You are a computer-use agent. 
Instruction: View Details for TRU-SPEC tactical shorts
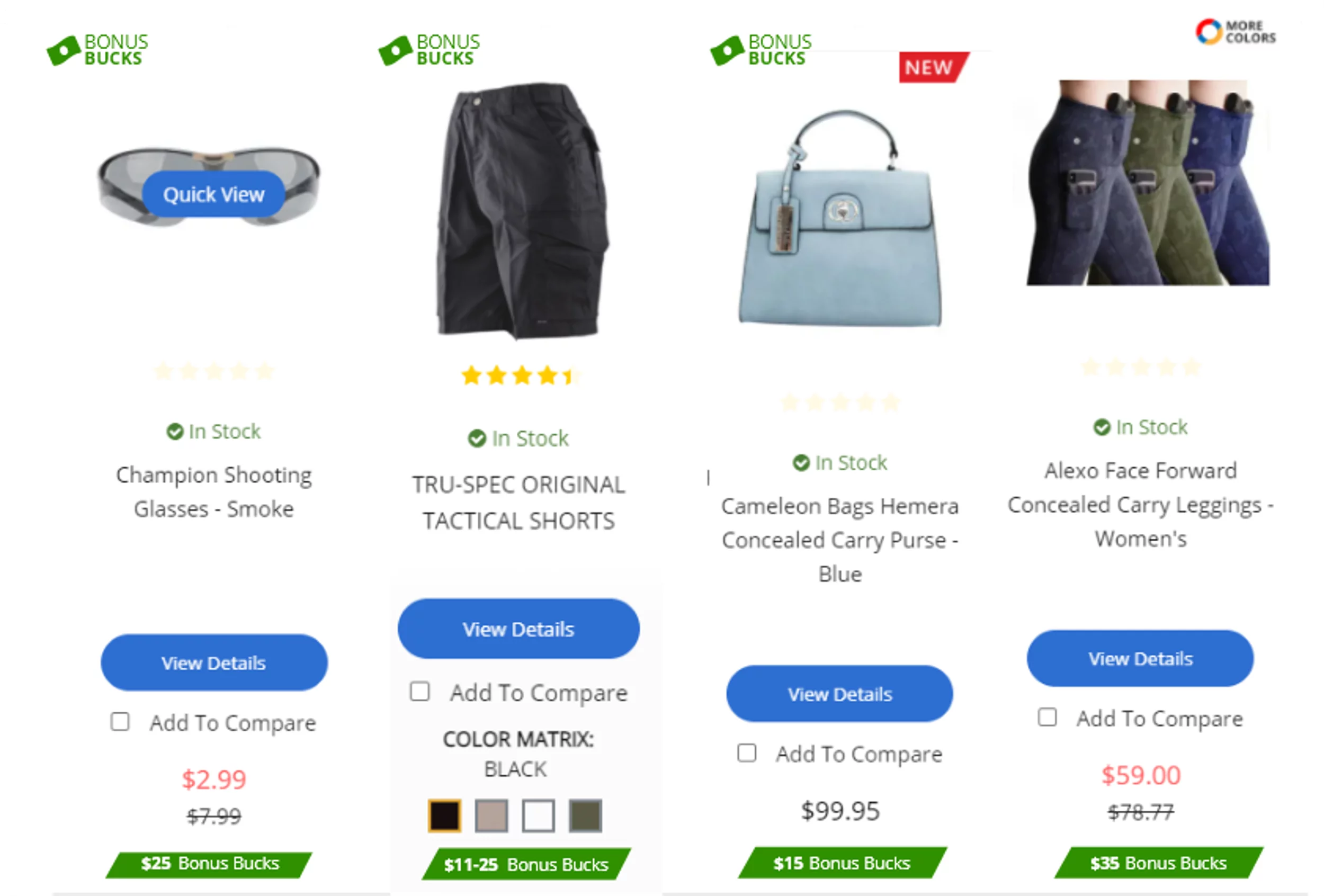point(518,629)
